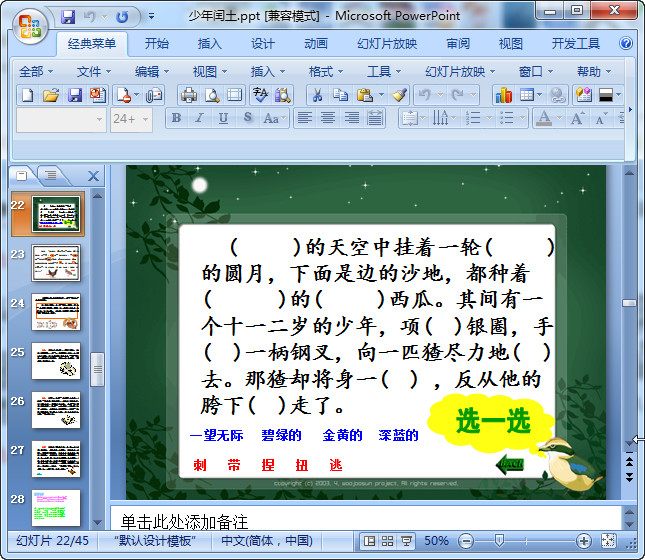The image size is (645, 560).
Task: Click the redo/repeat quick access icon
Action: click(x=122, y=17)
